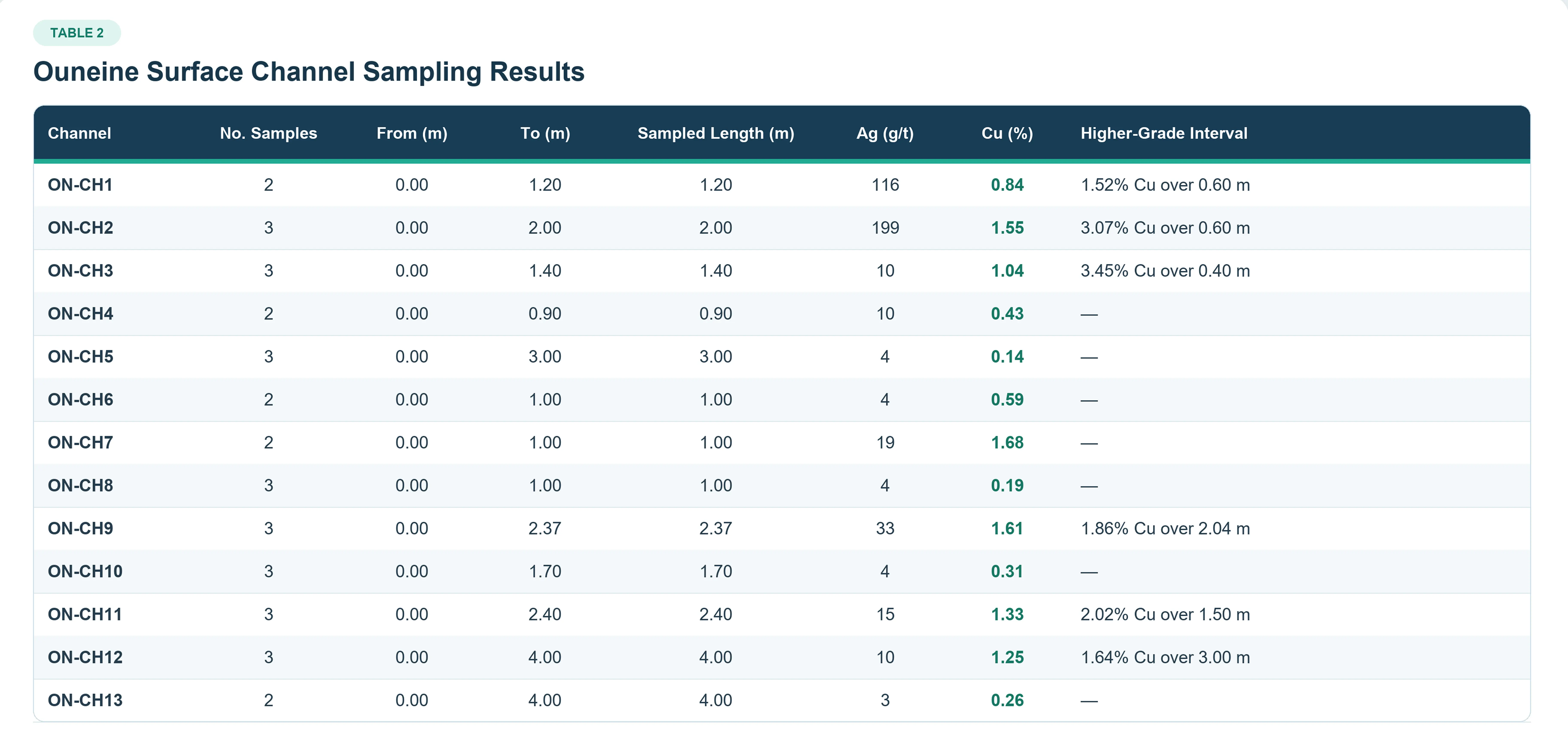Select the ON-CH7 Cu value 1.68
The height and width of the screenshot is (756, 1568).
coord(1007,443)
